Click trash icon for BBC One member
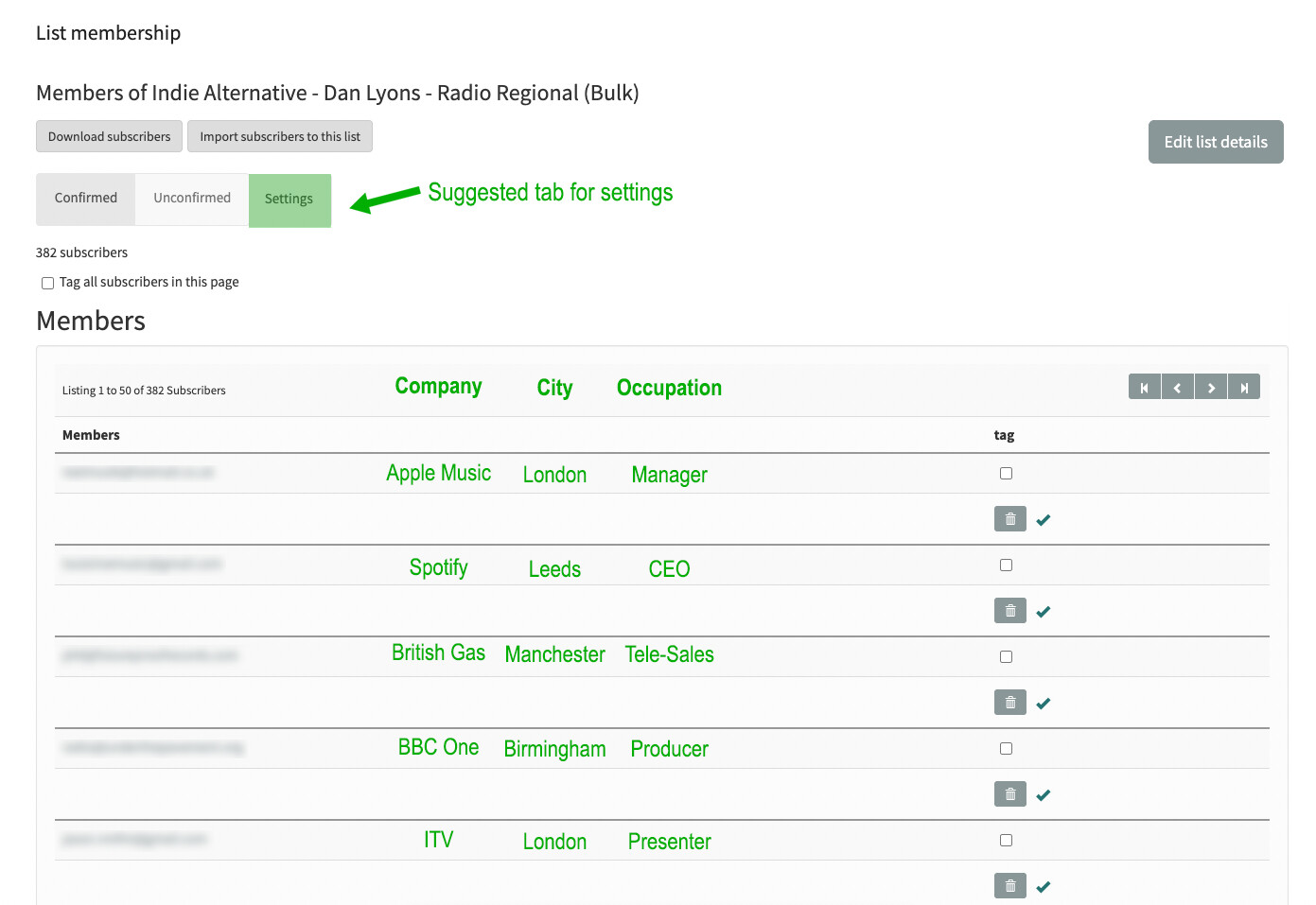Image resolution: width=1316 pixels, height=905 pixels. (1009, 794)
